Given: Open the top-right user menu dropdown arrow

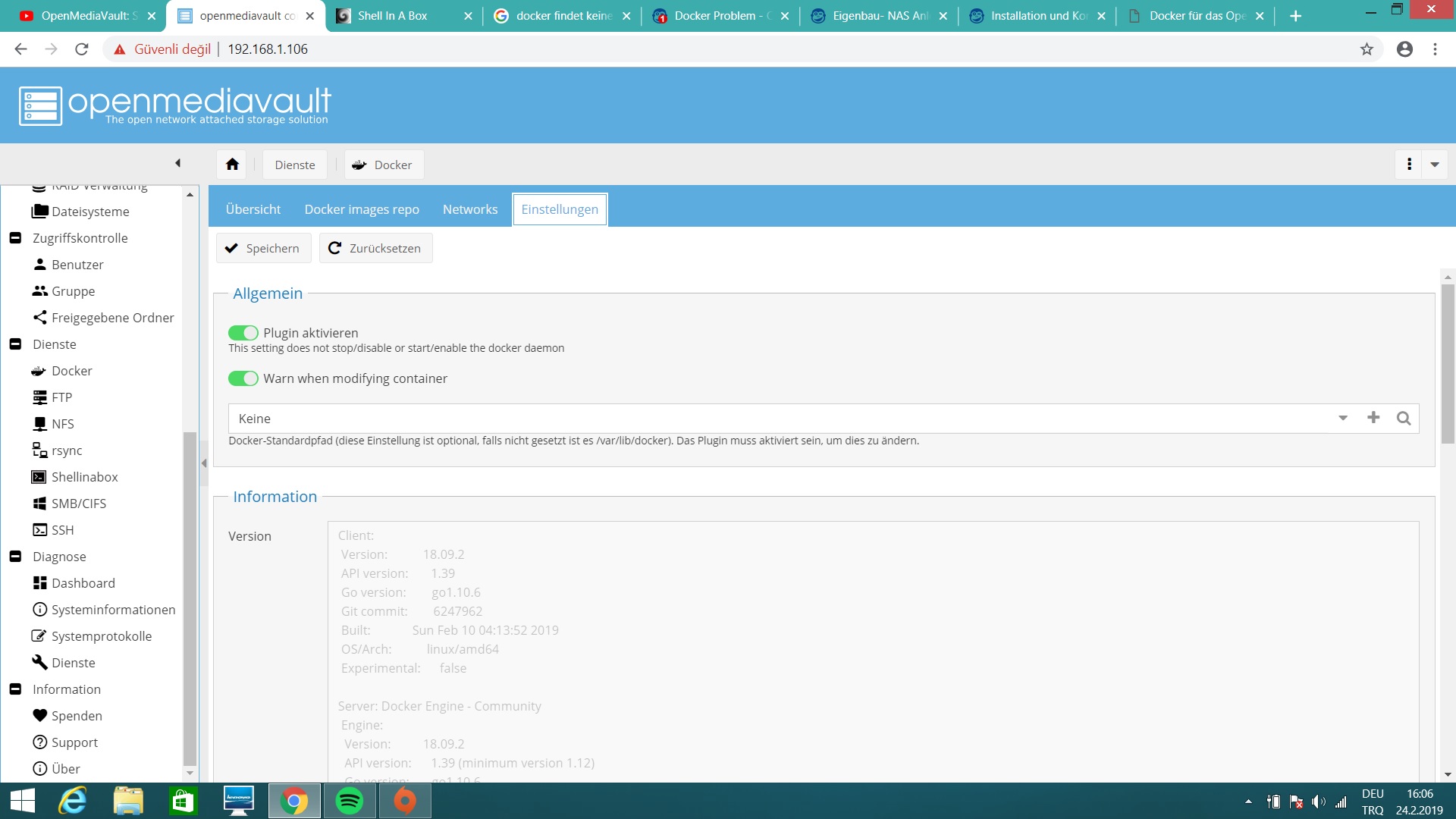Looking at the screenshot, I should click(1435, 165).
